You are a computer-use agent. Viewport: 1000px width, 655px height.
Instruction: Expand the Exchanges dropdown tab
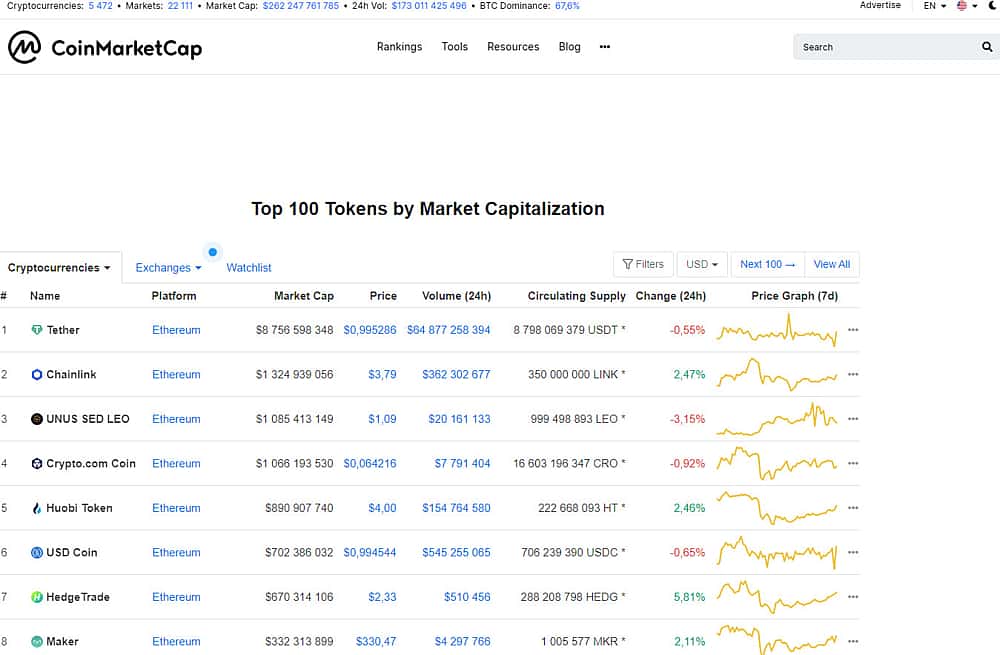pyautogui.click(x=168, y=268)
